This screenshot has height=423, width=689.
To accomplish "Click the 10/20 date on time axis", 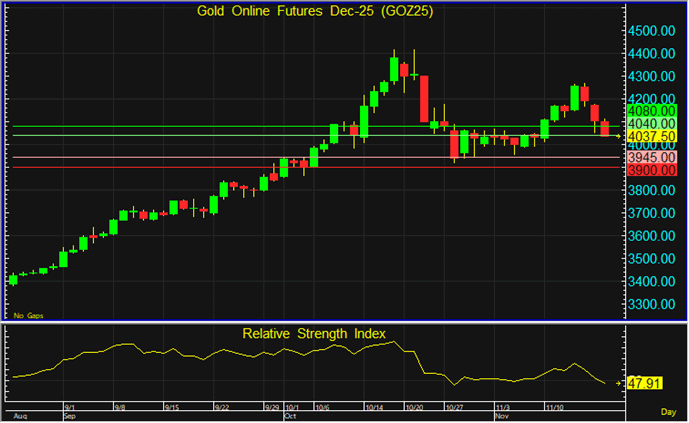I will point(412,408).
